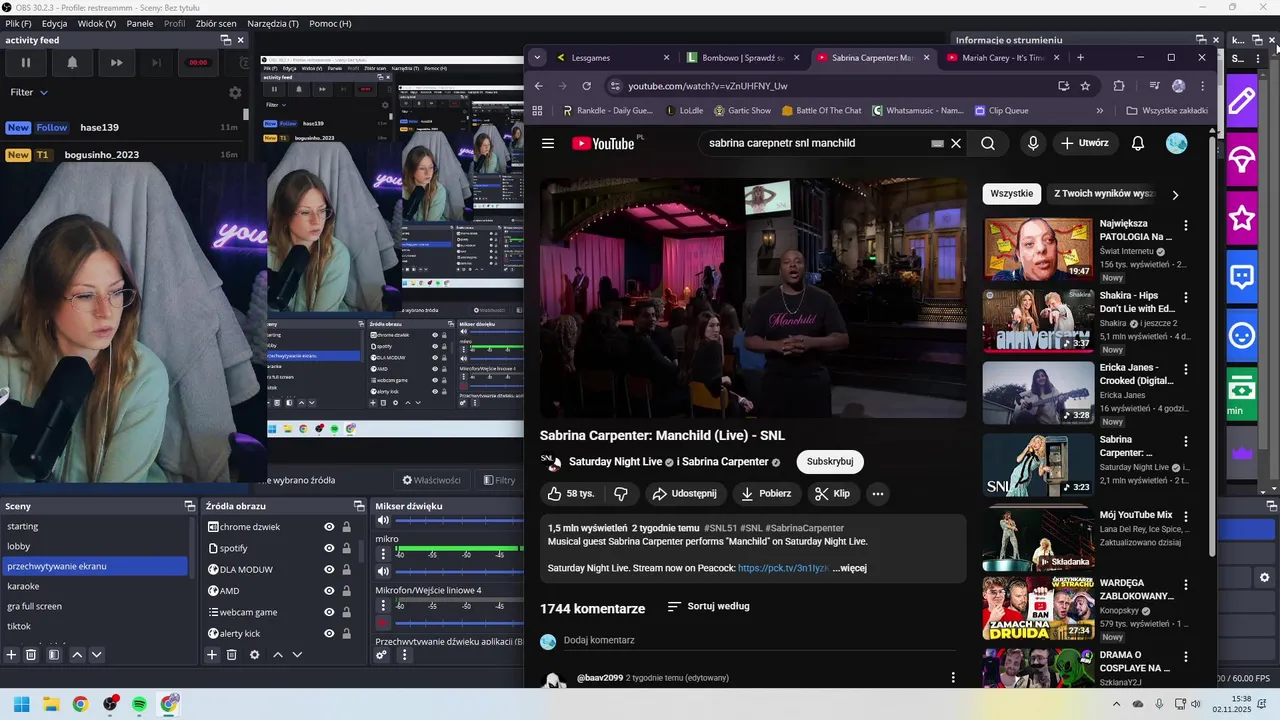The height and width of the screenshot is (720, 1280).
Task: Open a new Chrome tab
Action: tap(1080, 58)
